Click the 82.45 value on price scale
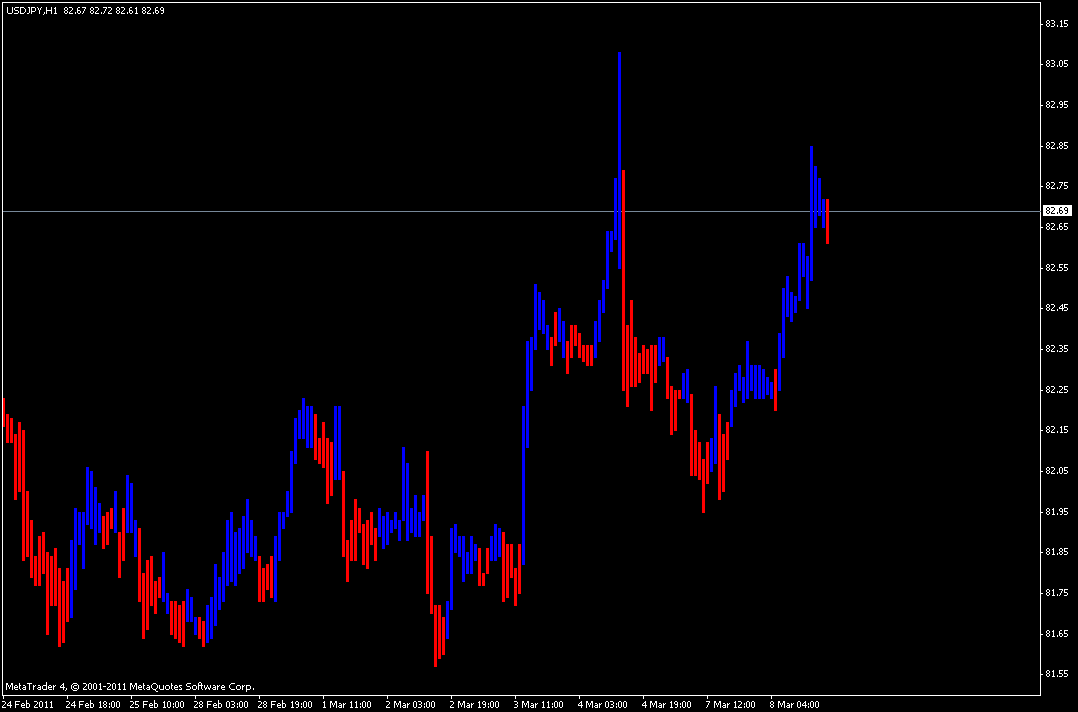 click(x=1056, y=308)
